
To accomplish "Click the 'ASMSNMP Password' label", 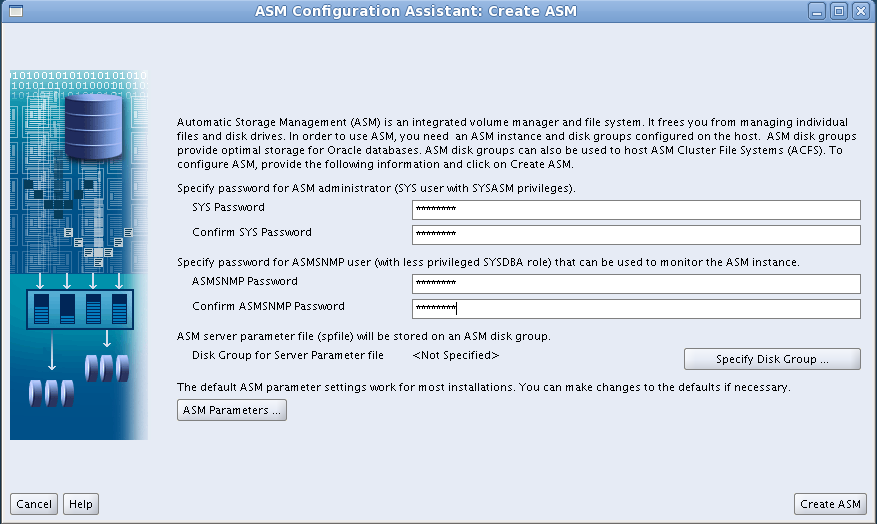I will coord(244,281).
